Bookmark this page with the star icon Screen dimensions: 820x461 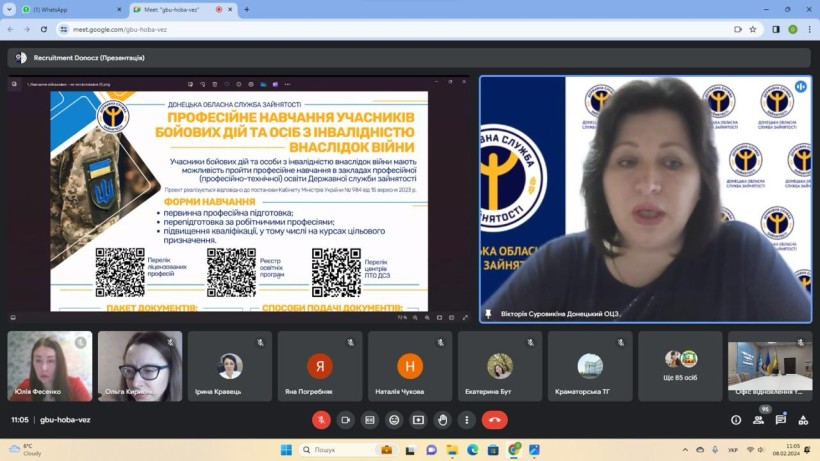pos(753,29)
